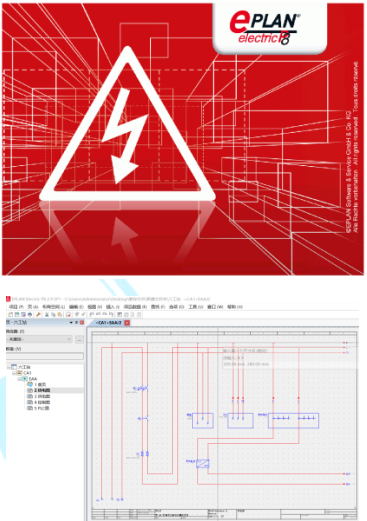The width and height of the screenshot is (367, 521).
Task: Click the print icon in the toolbar
Action: 30,314
